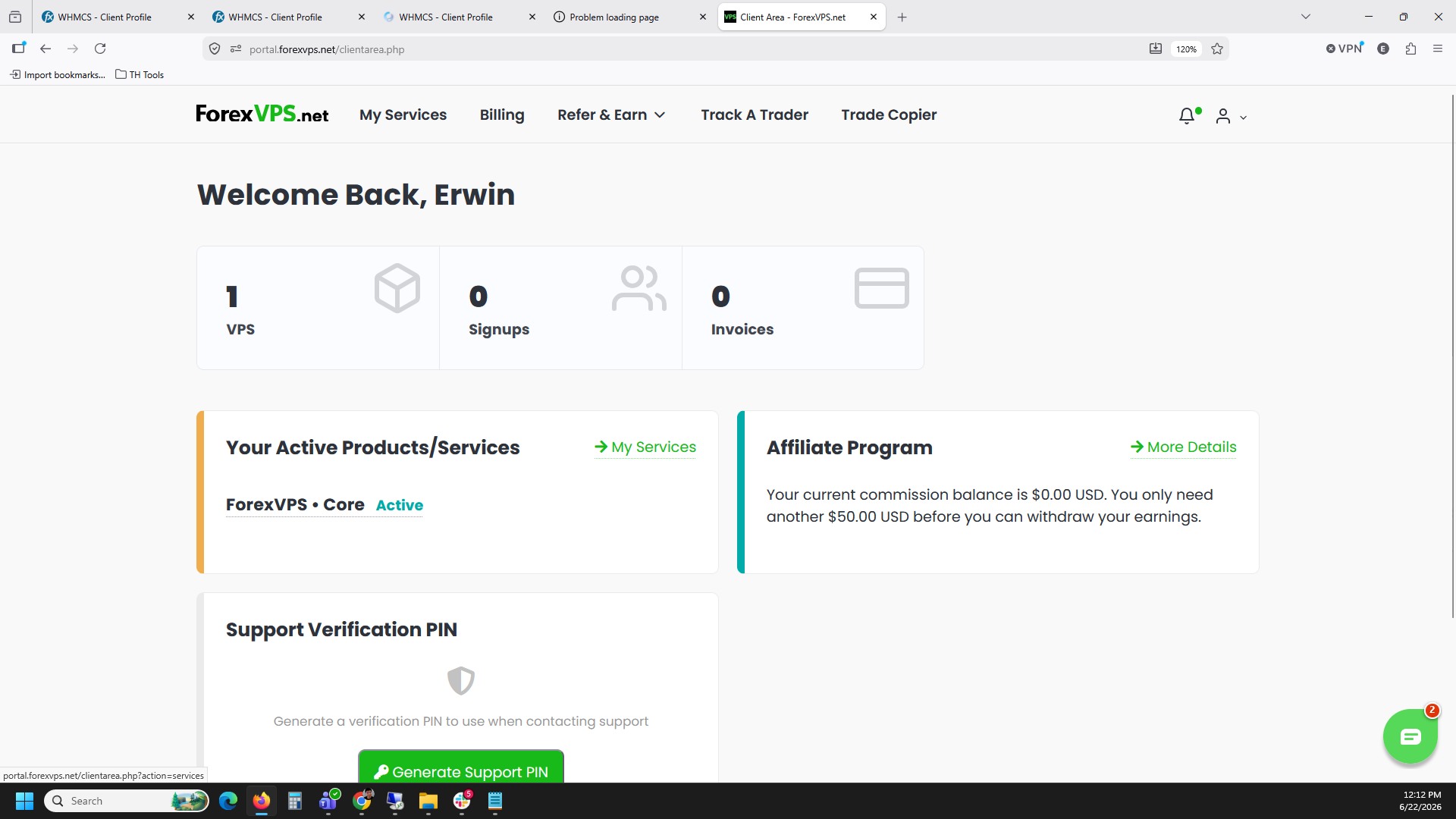Screen dimensions: 1456x819
Task: Click the Invoices credit card icon
Action: 881,288
